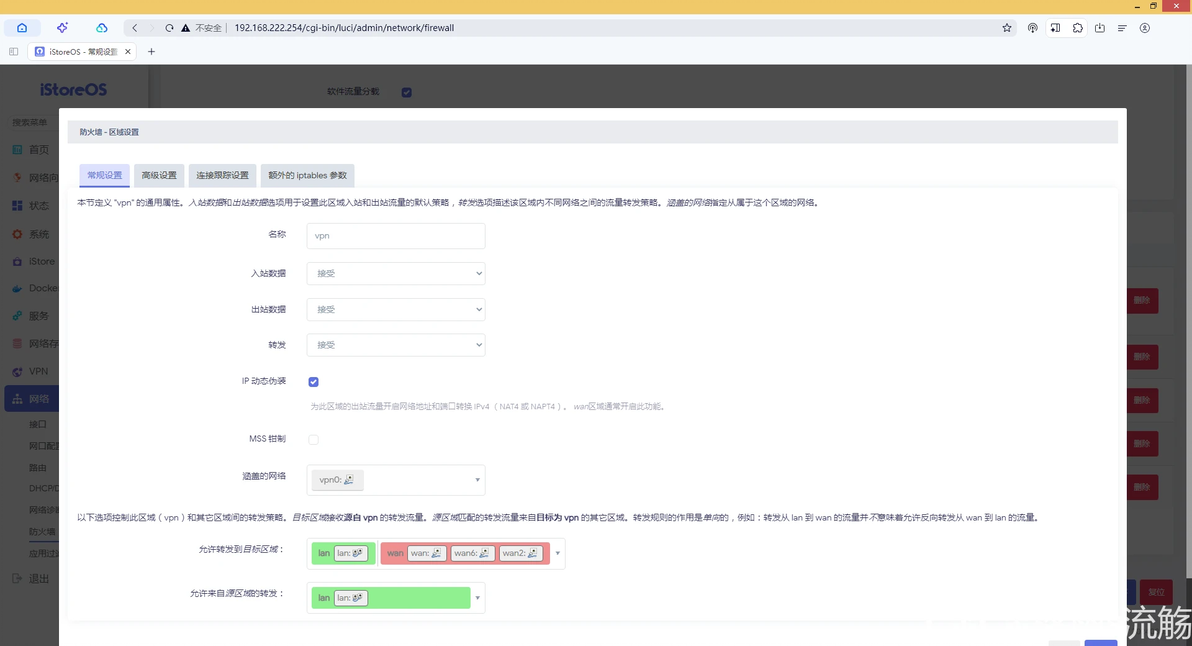This screenshot has width=1192, height=646.
Task: Open the 转发 policy dropdown
Action: 395,345
